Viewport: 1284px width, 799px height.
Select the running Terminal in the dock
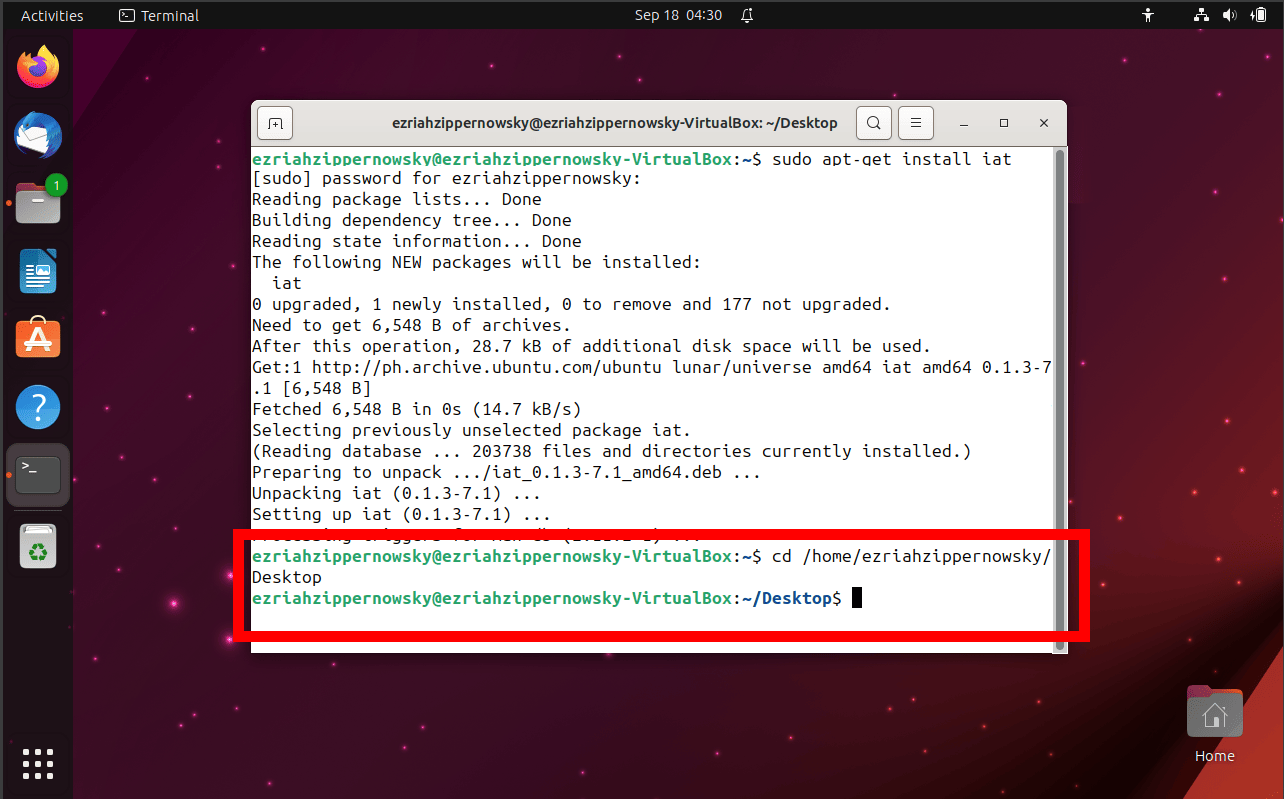point(37,475)
